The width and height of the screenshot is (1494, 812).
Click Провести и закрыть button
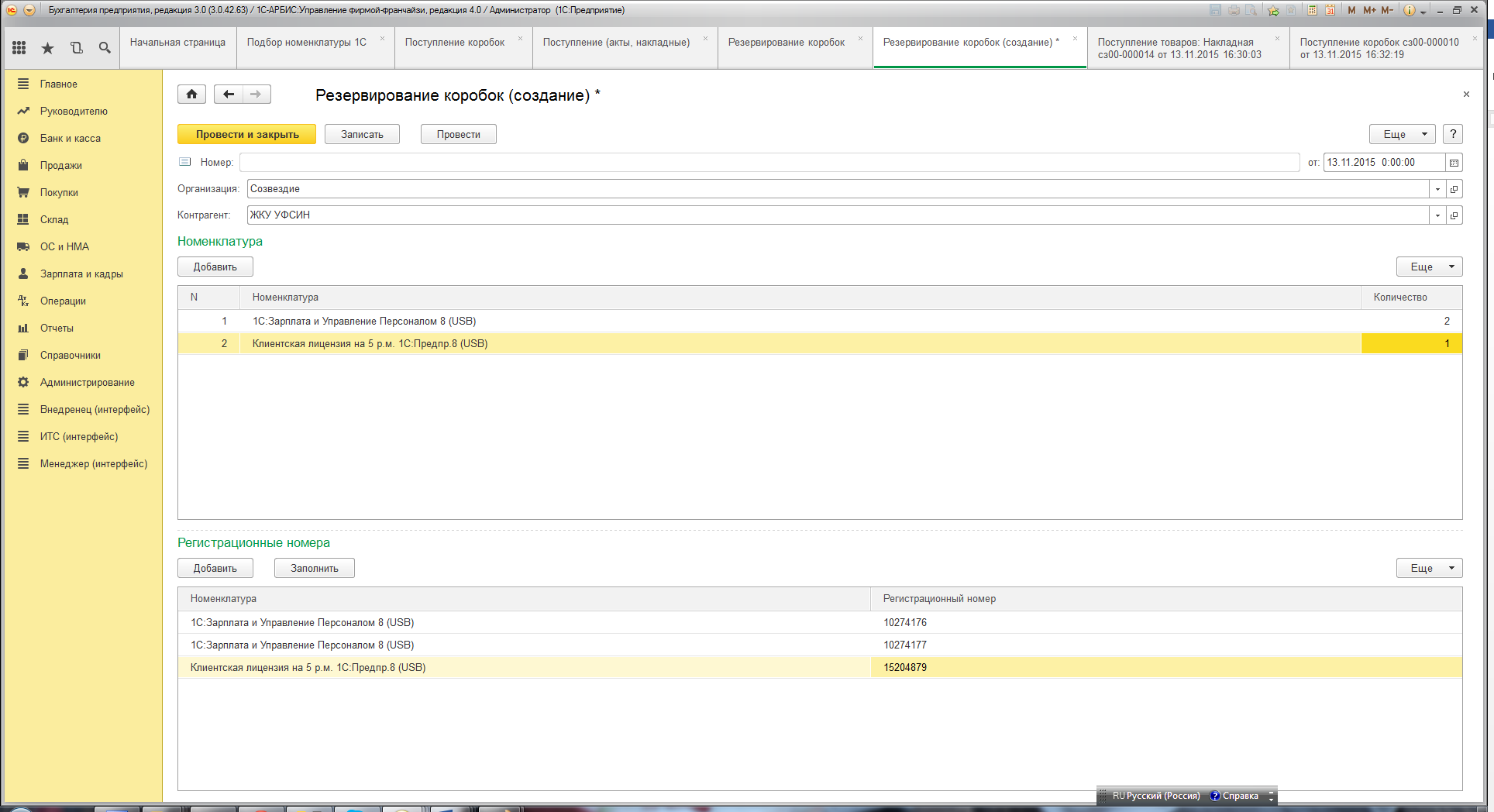[x=246, y=134]
